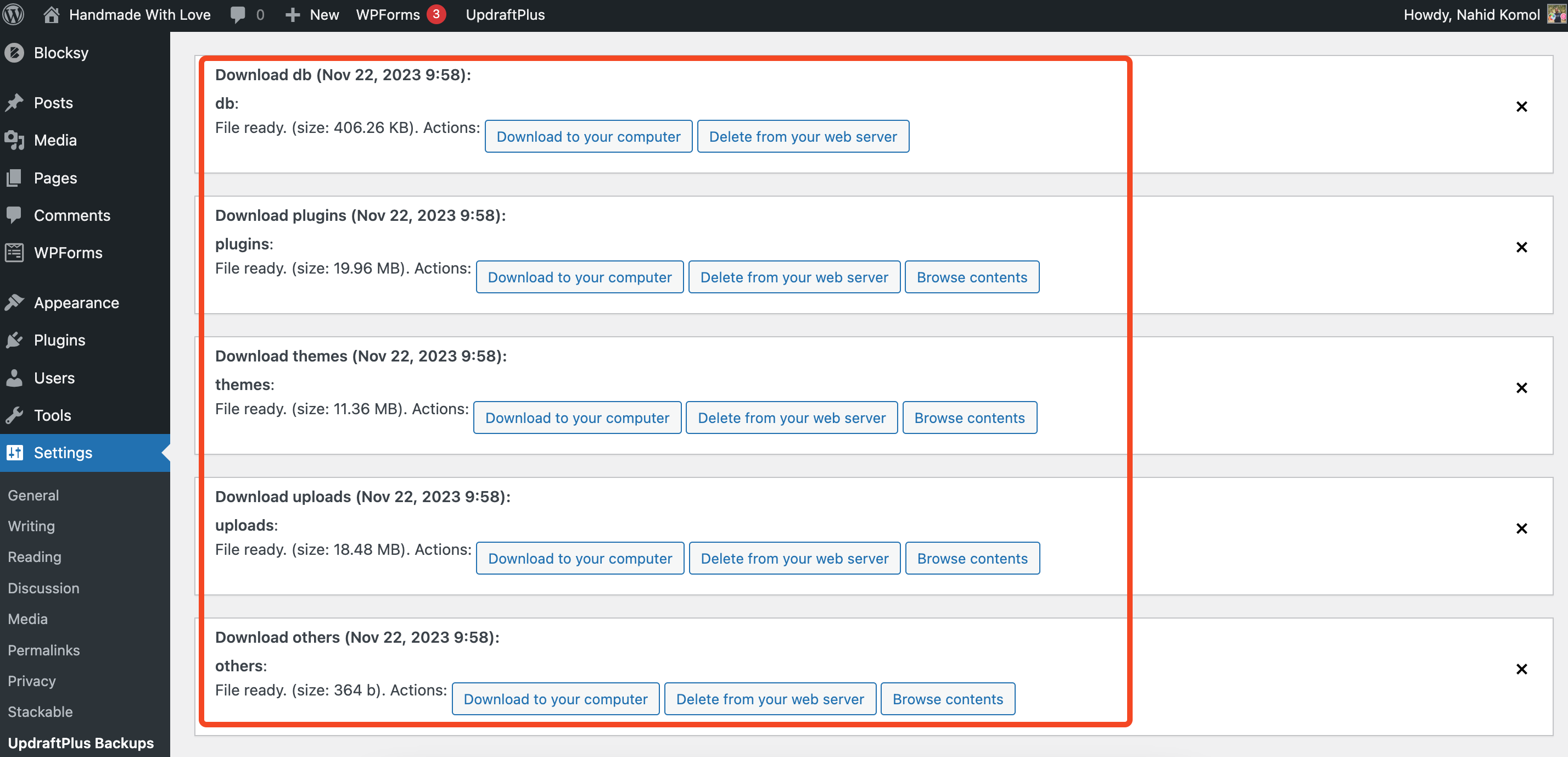
Task: Click the user avatar next to Howdy
Action: click(1556, 15)
